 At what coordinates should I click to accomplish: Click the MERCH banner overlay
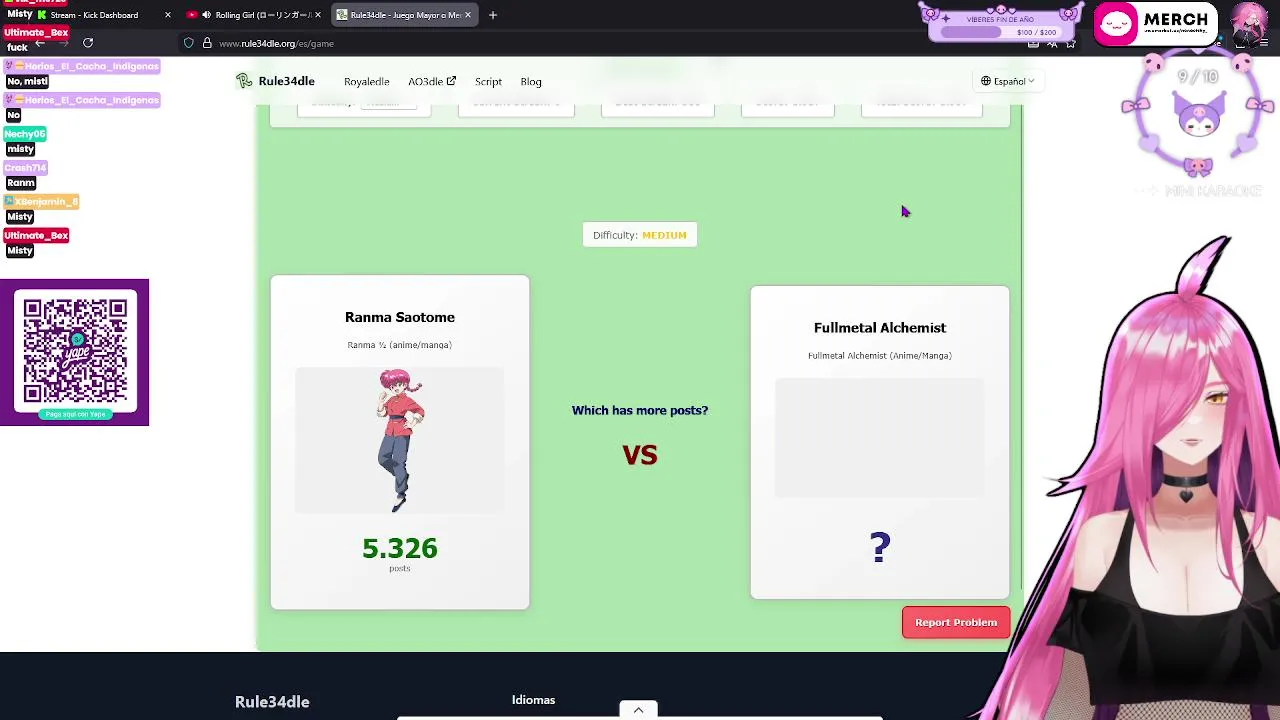point(1157,24)
